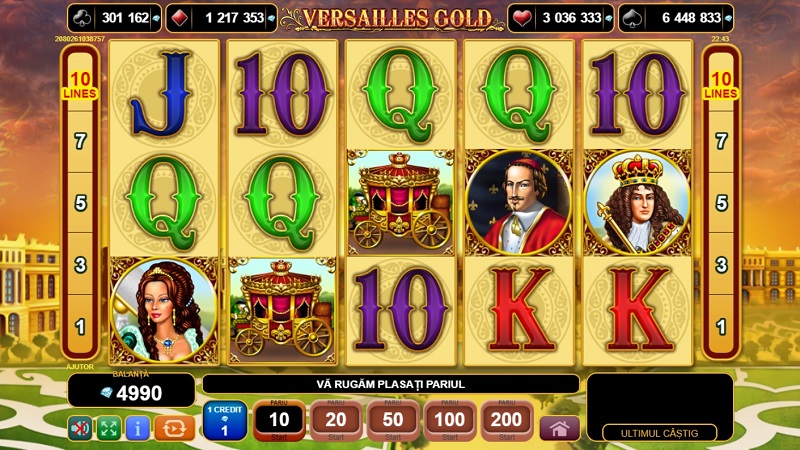Viewport: 800px width, 450px height.
Task: Place the Pariu 200 bet
Action: [x=507, y=420]
